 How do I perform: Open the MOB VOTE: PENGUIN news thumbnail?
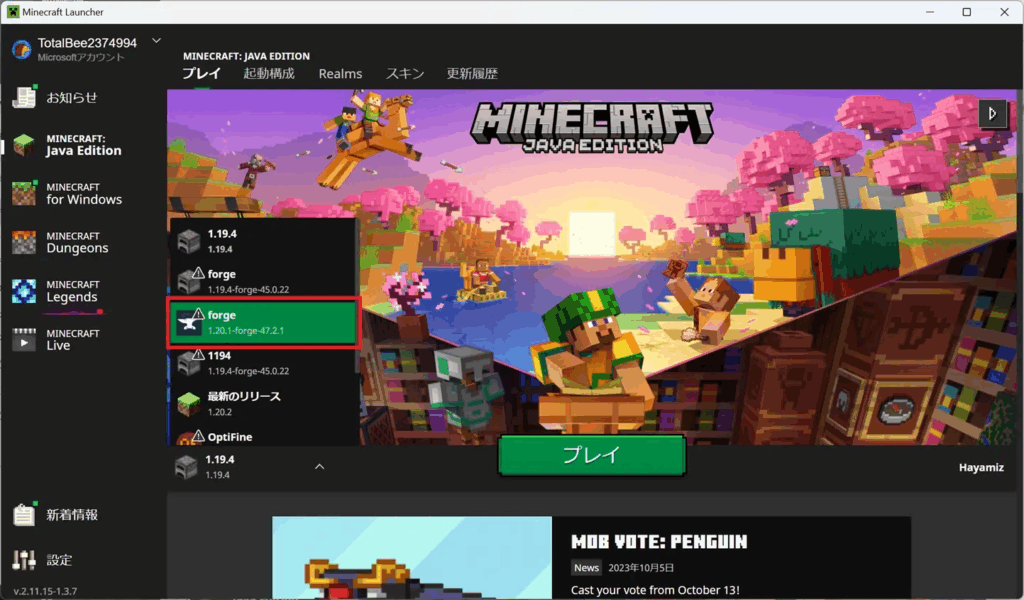point(411,558)
